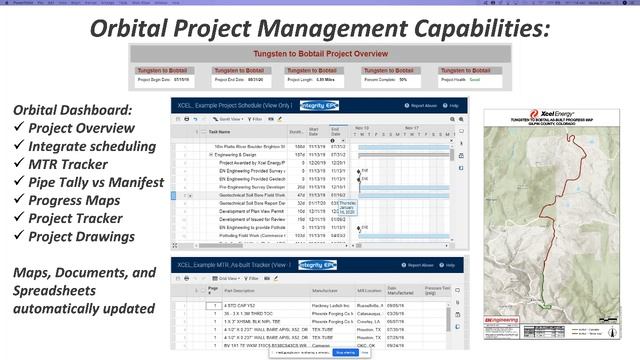
Task: Open Grid View dropdown in MTR Tracker
Action: (226, 278)
